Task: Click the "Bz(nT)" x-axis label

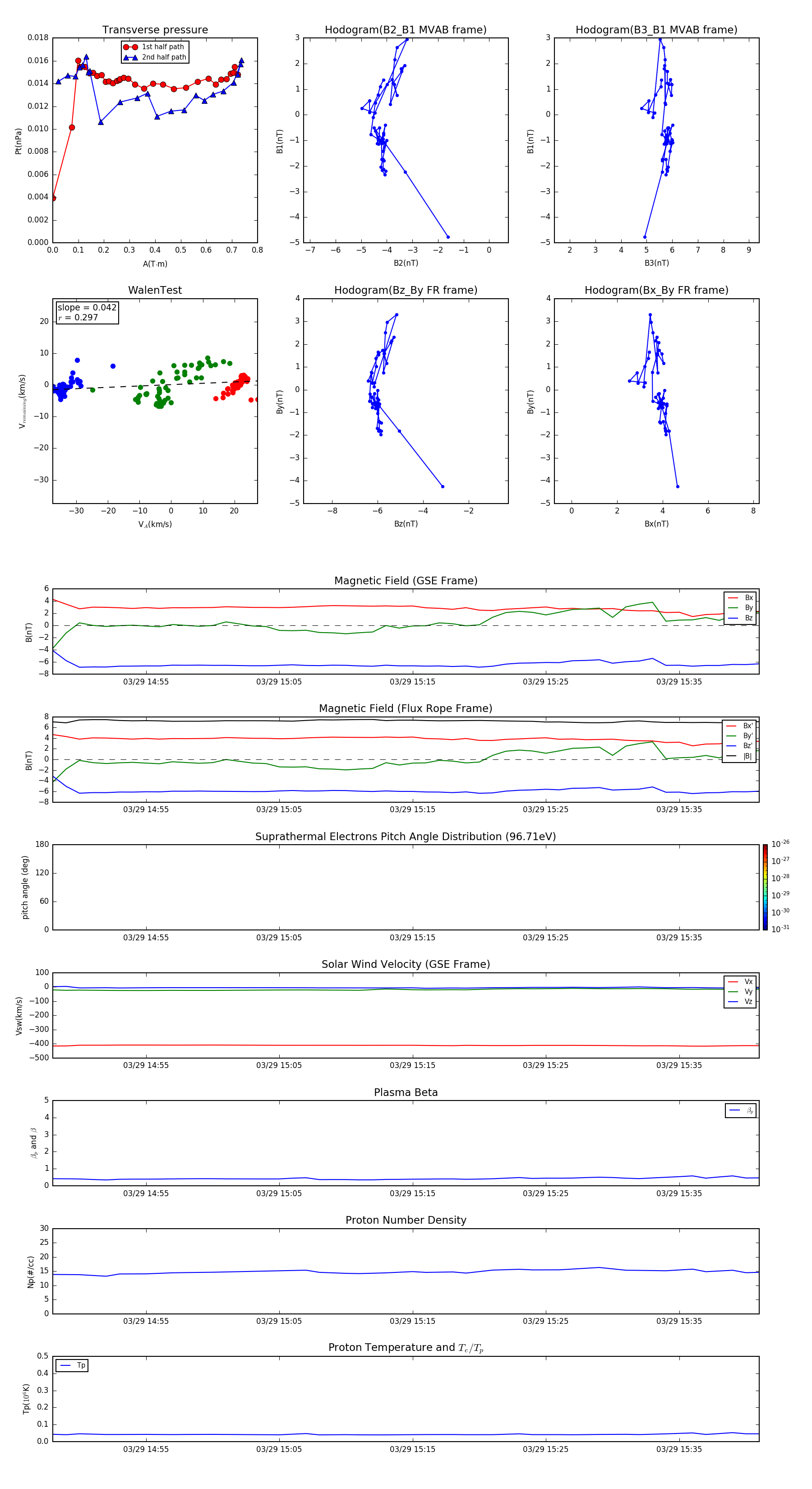Action: tap(406, 524)
